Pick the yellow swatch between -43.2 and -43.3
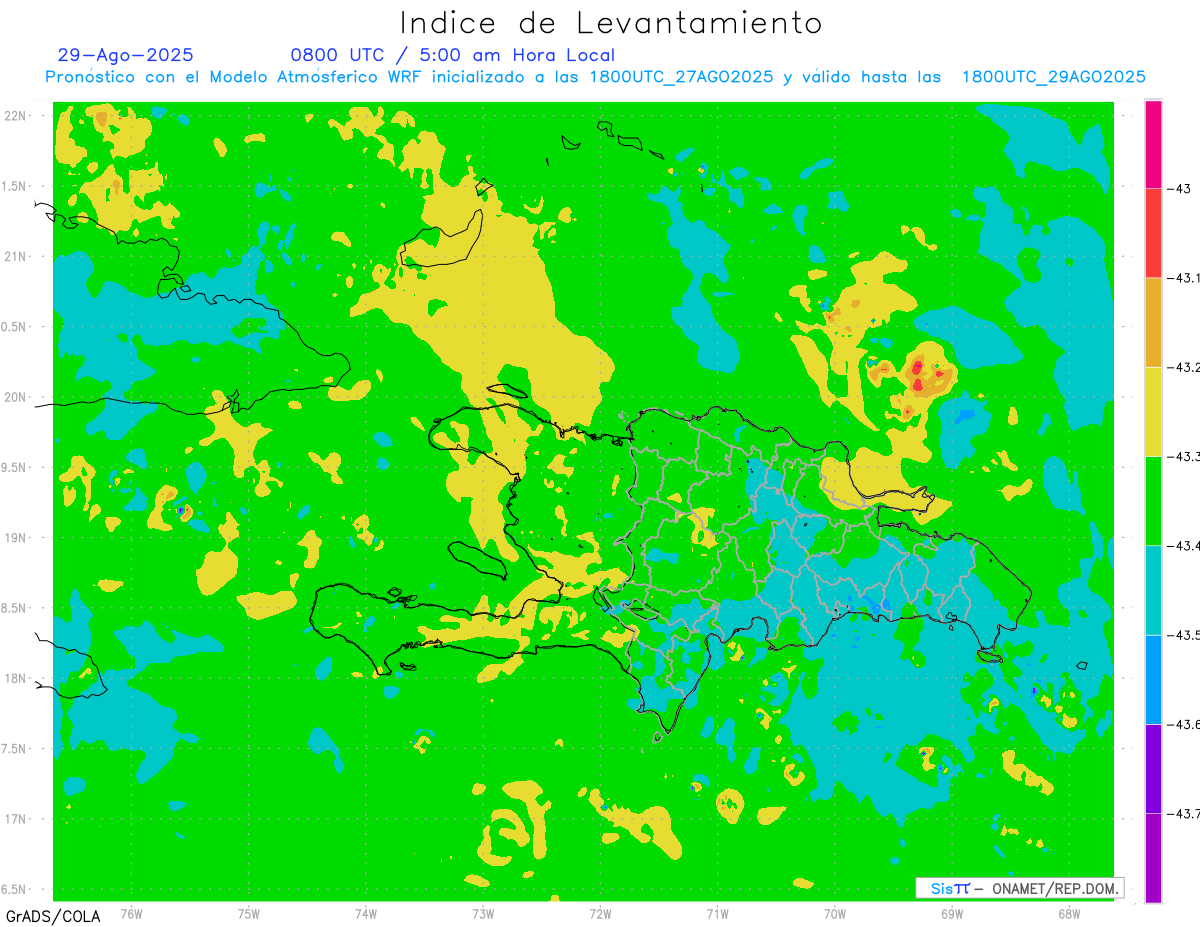 (1153, 411)
